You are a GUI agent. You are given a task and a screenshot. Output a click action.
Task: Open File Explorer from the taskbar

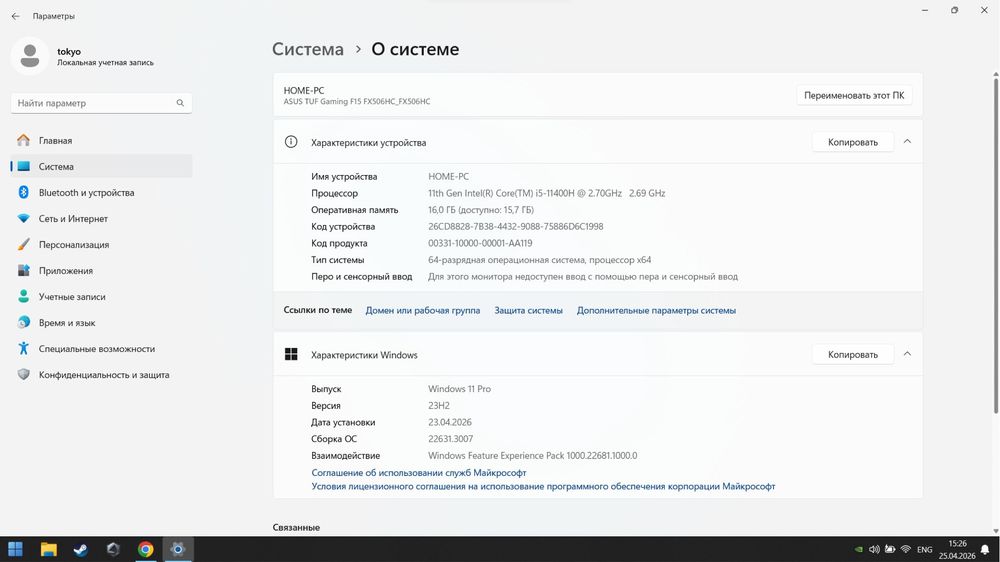click(x=48, y=549)
